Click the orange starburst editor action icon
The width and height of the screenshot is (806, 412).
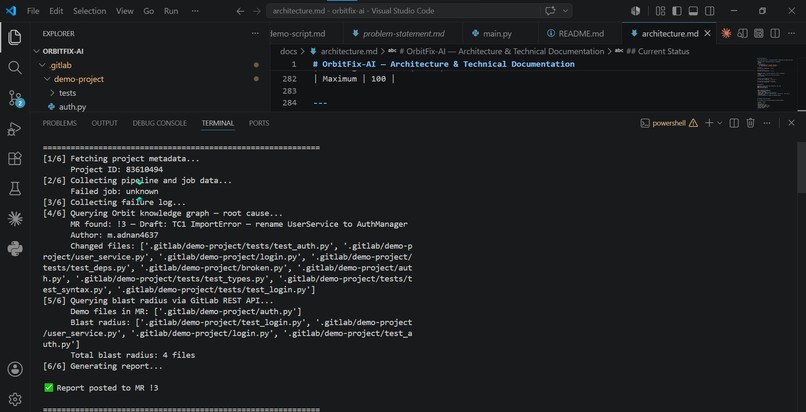click(x=726, y=33)
